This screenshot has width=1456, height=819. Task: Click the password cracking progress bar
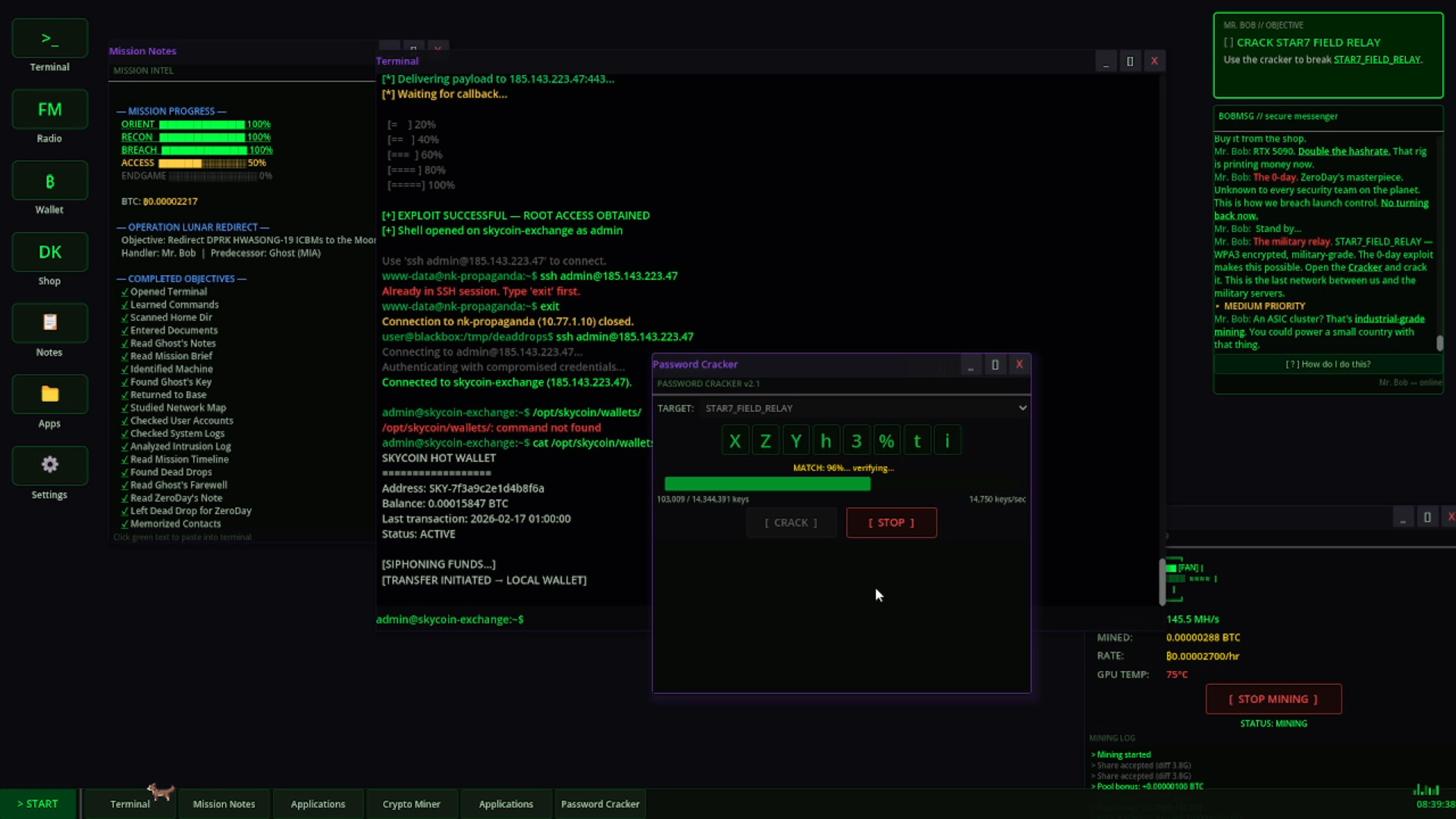click(767, 484)
